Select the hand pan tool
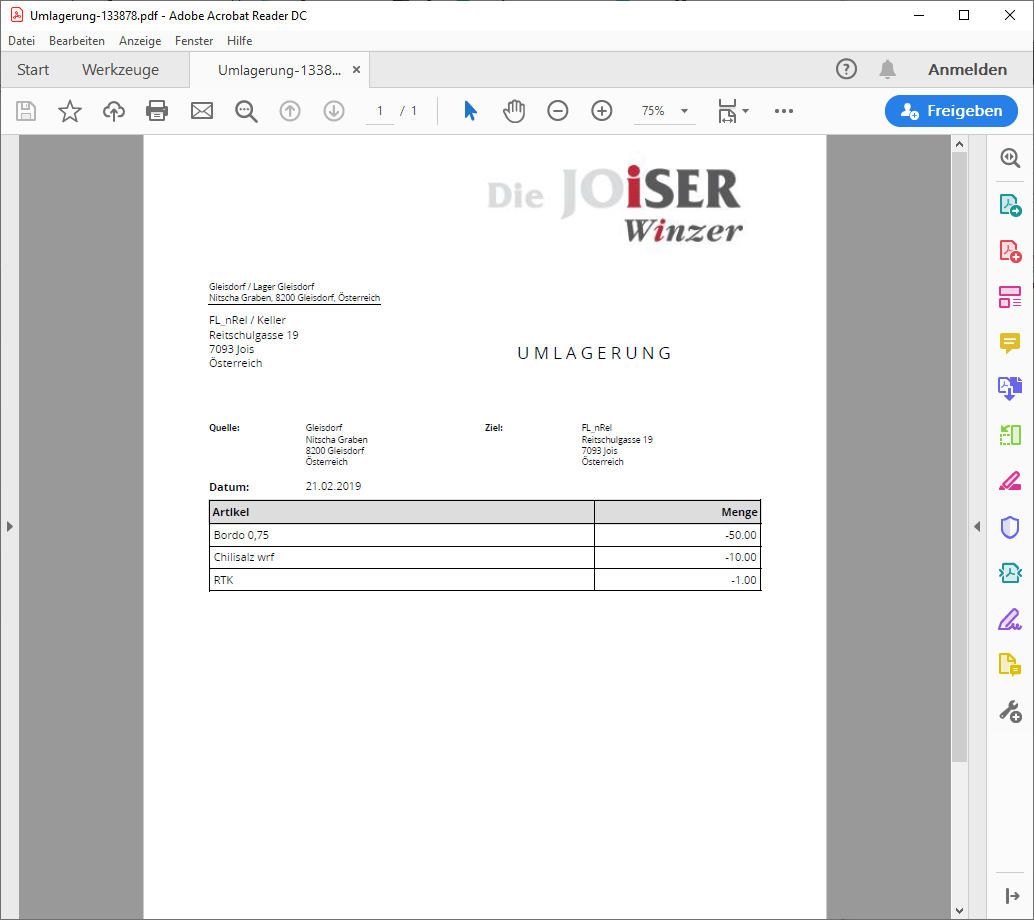 514,111
